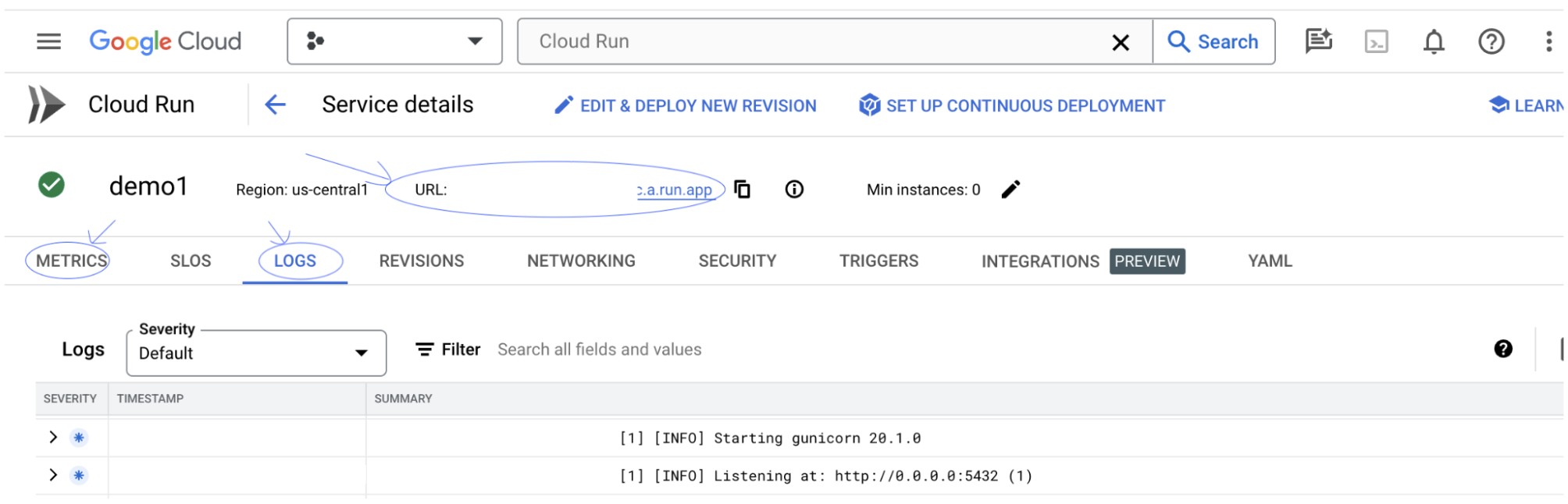The width and height of the screenshot is (1568, 504).
Task: Open the notifications bell
Action: point(1434,41)
